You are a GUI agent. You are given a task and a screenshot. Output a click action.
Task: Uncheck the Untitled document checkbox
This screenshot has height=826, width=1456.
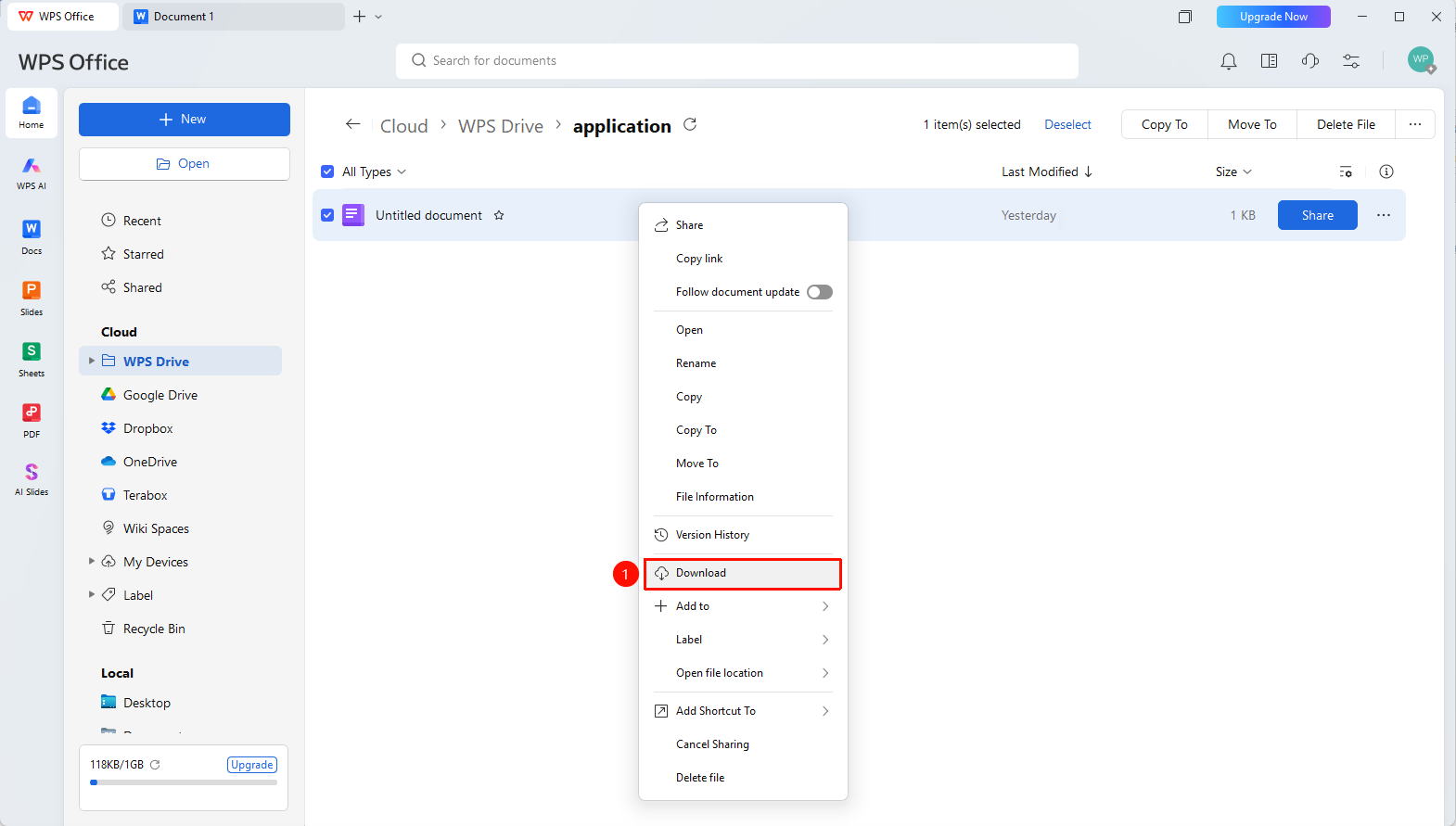tap(327, 215)
